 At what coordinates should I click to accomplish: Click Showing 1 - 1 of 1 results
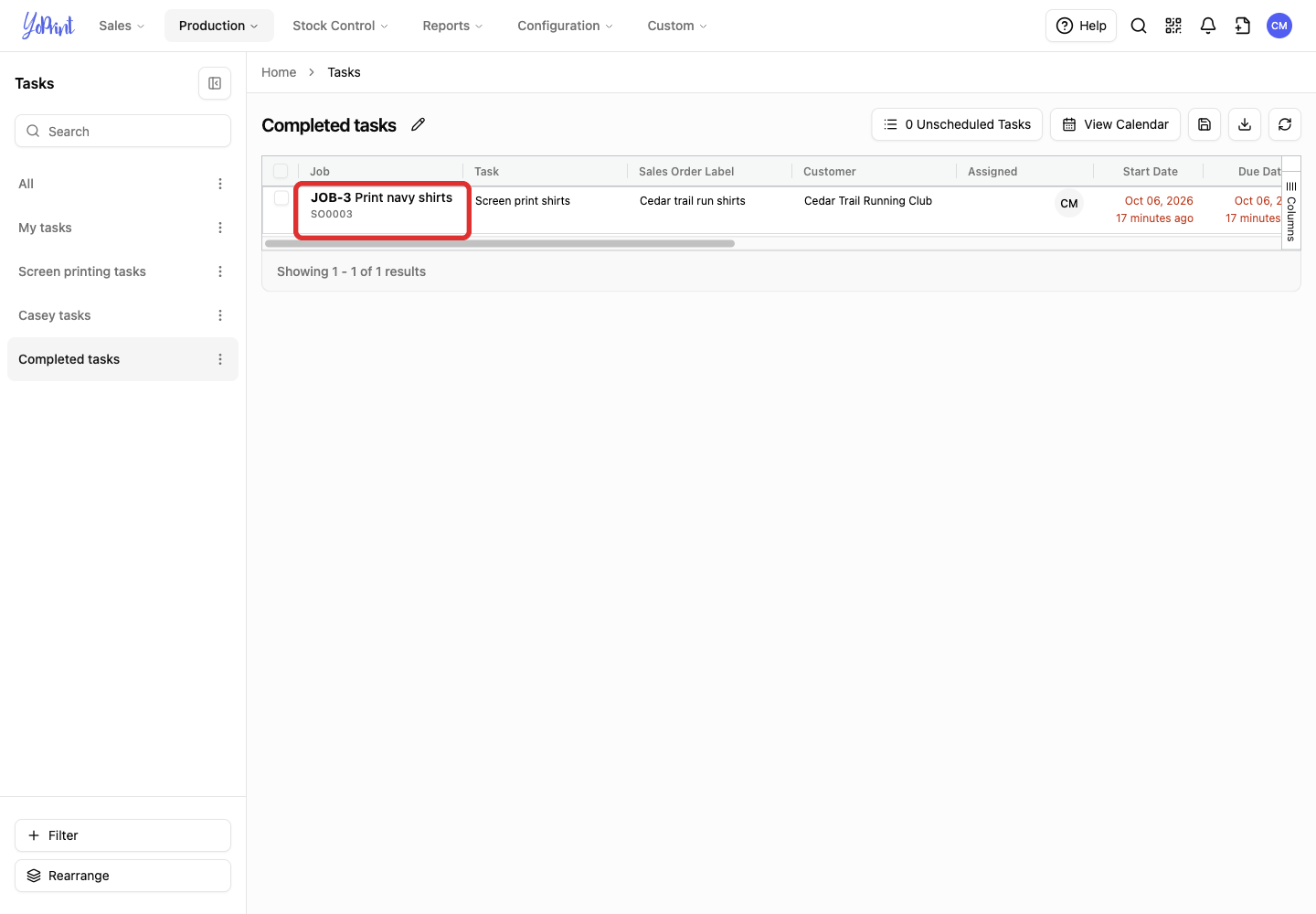[x=351, y=271]
